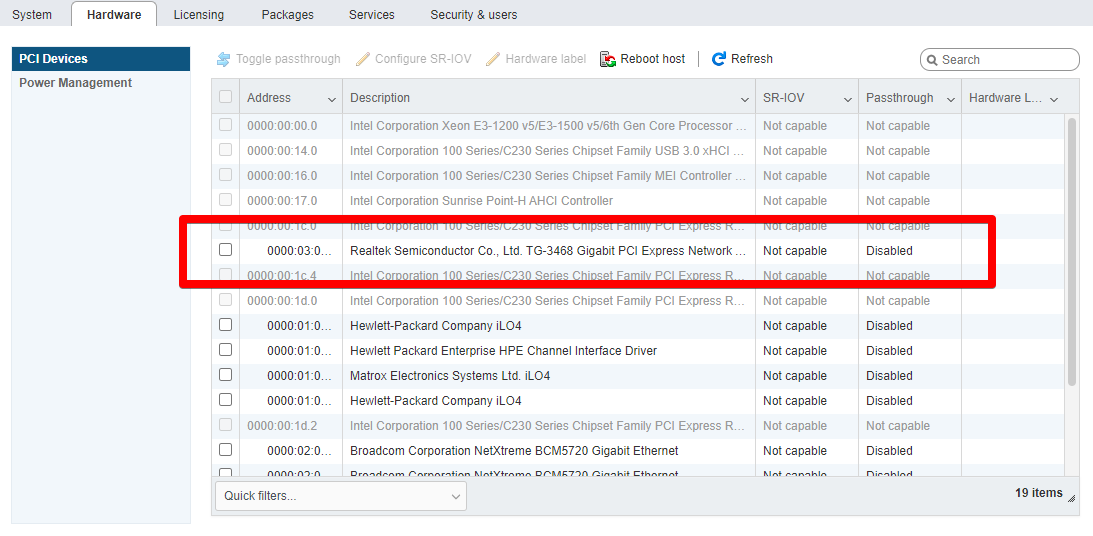
Task: Click the vertical scrollbar of device list
Action: click(1072, 250)
